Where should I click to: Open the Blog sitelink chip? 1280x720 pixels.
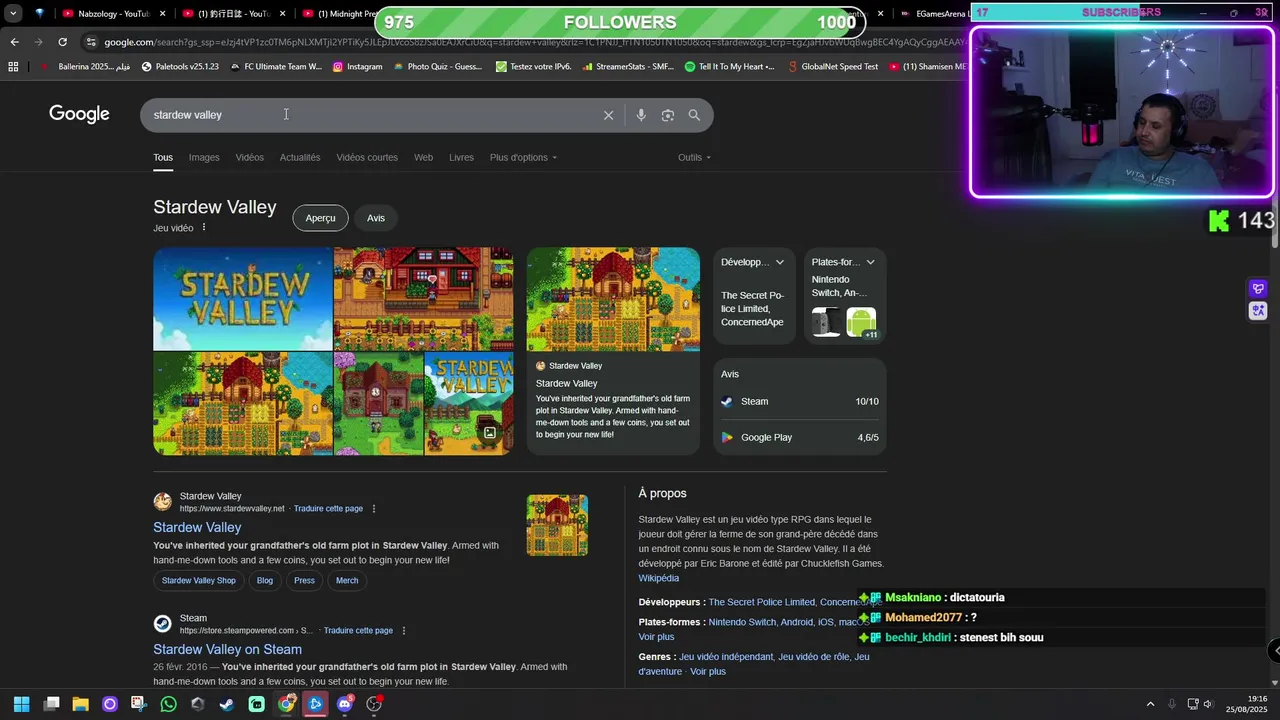[x=265, y=581]
